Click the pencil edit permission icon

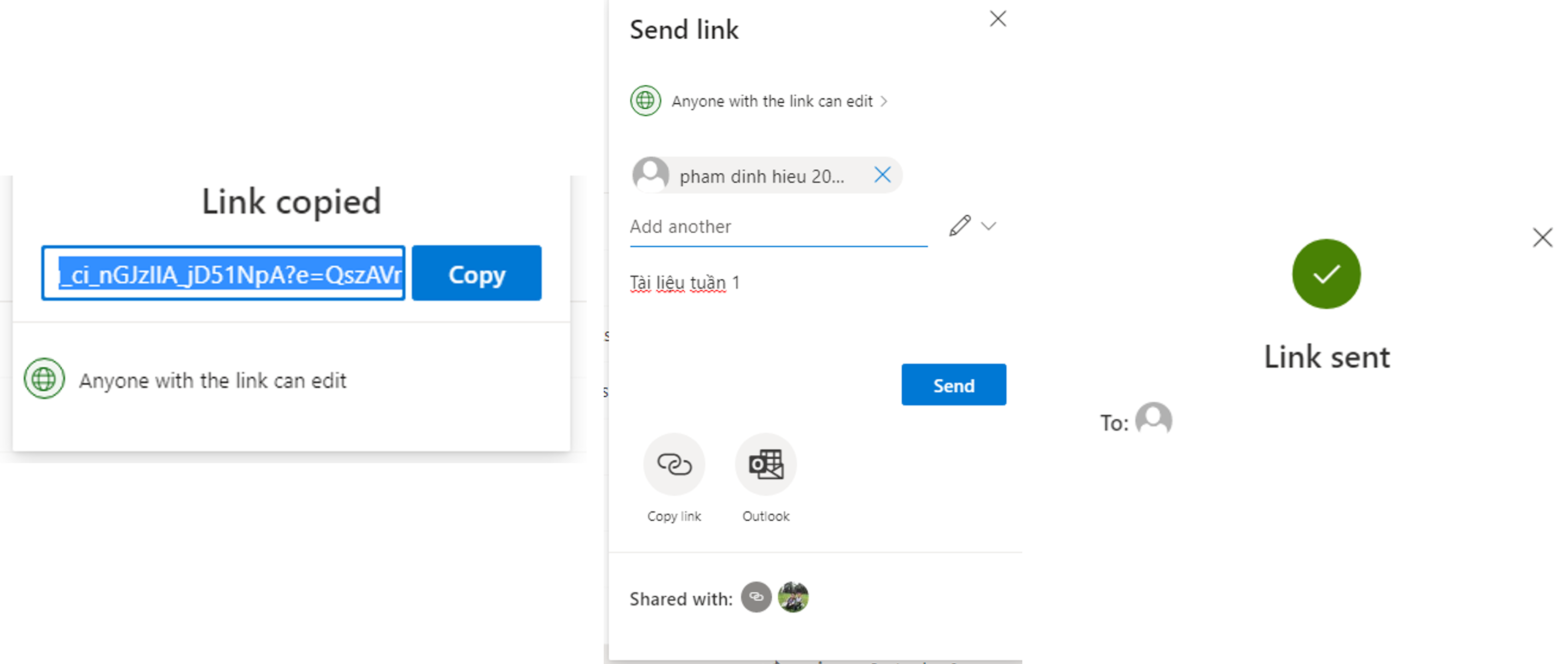point(959,226)
